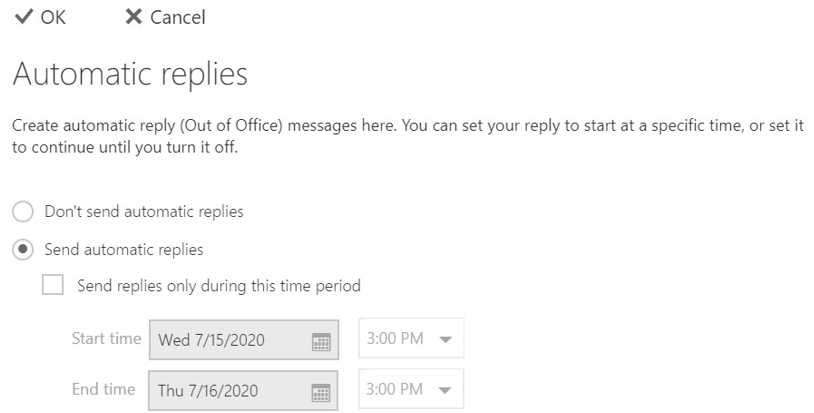The height and width of the screenshot is (413, 814).
Task: Open the Start time calendar picker icon
Action: 321,342
